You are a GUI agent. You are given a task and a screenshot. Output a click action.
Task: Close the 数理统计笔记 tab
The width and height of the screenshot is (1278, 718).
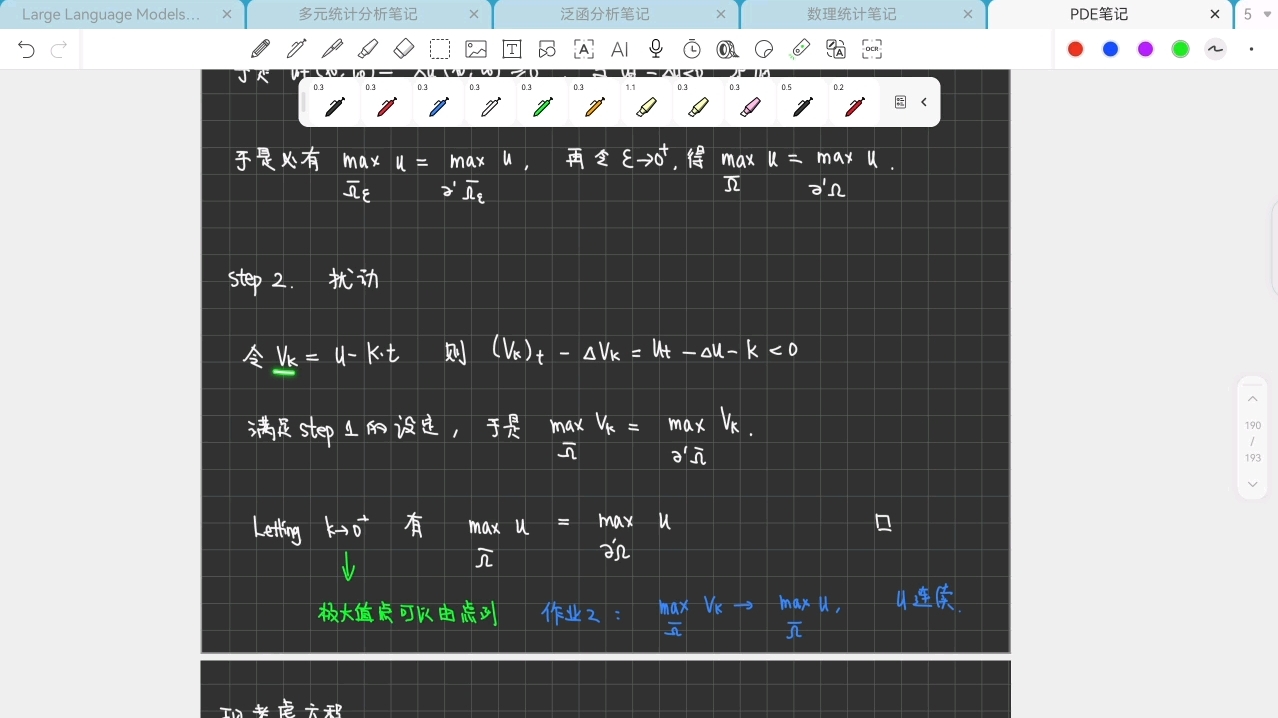[968, 14]
